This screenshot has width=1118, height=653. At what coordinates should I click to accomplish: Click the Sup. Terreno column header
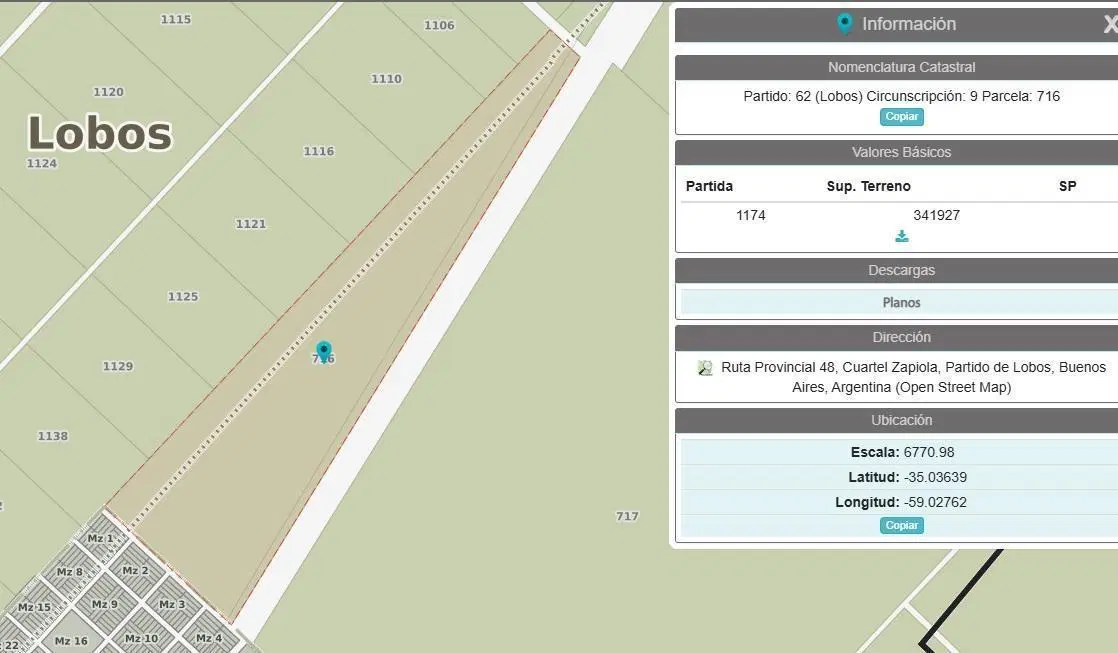click(868, 186)
